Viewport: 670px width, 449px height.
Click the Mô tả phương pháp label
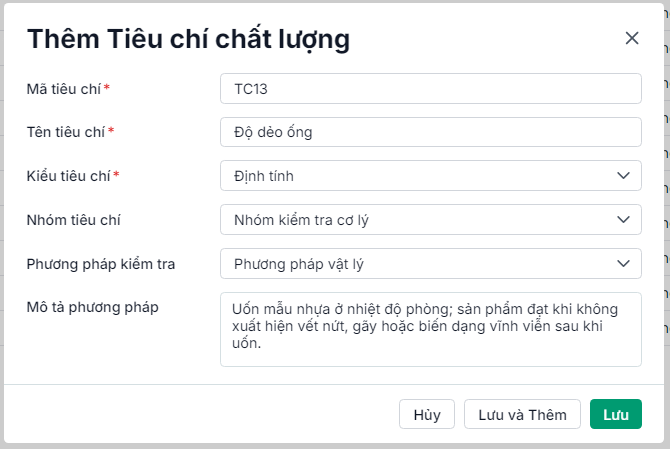pos(93,306)
